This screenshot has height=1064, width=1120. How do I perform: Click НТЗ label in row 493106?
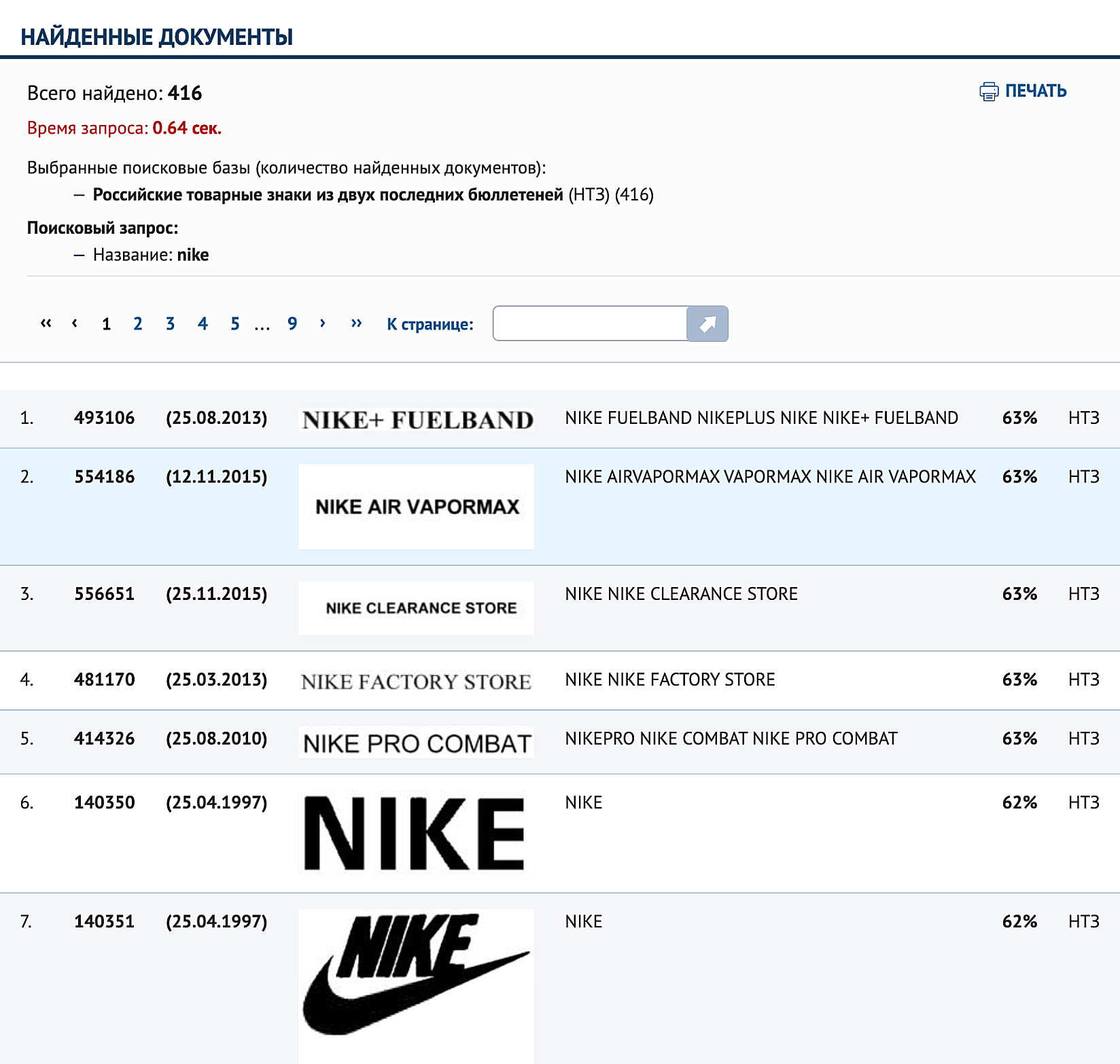1084,418
